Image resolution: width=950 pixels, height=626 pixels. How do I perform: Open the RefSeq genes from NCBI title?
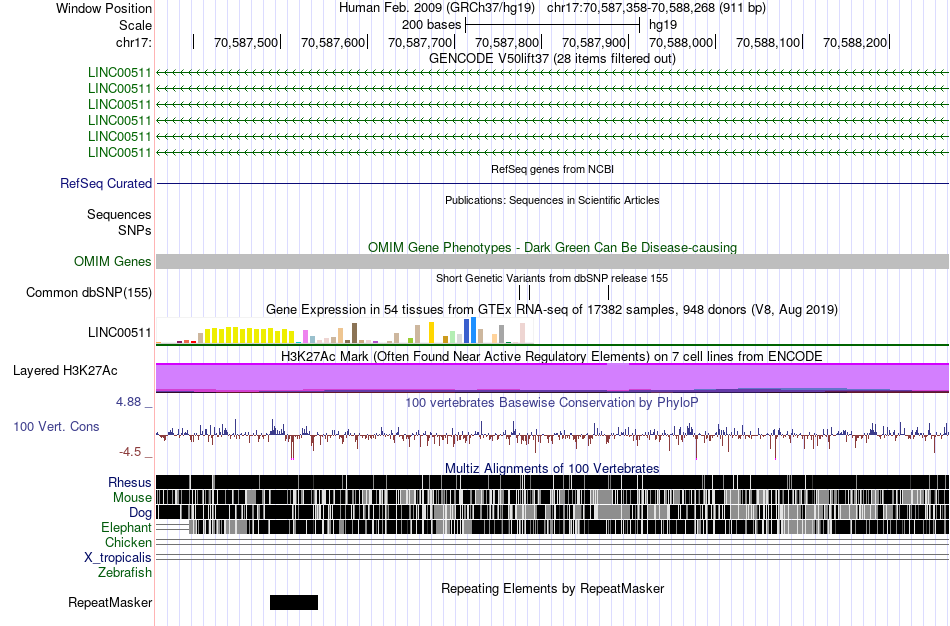[552, 169]
